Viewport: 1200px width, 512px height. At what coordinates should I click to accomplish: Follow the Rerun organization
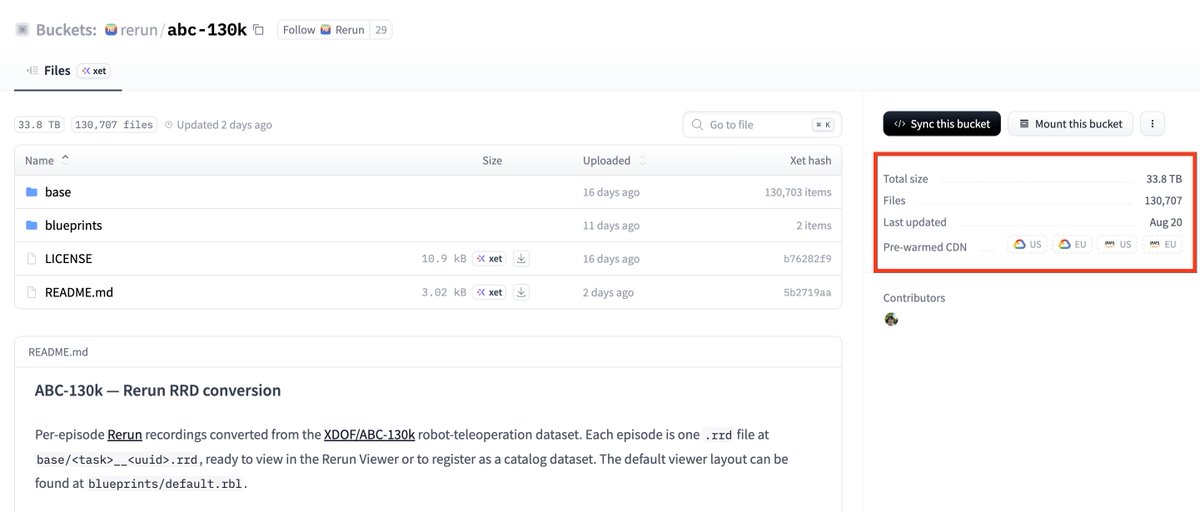[x=323, y=30]
